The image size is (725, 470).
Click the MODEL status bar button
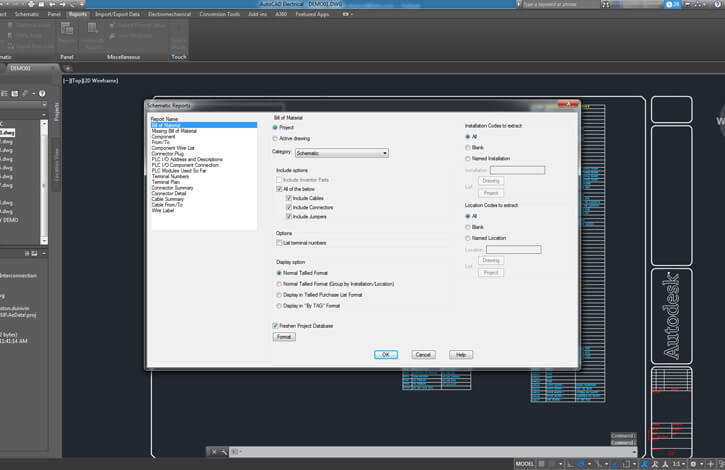pyautogui.click(x=525, y=464)
